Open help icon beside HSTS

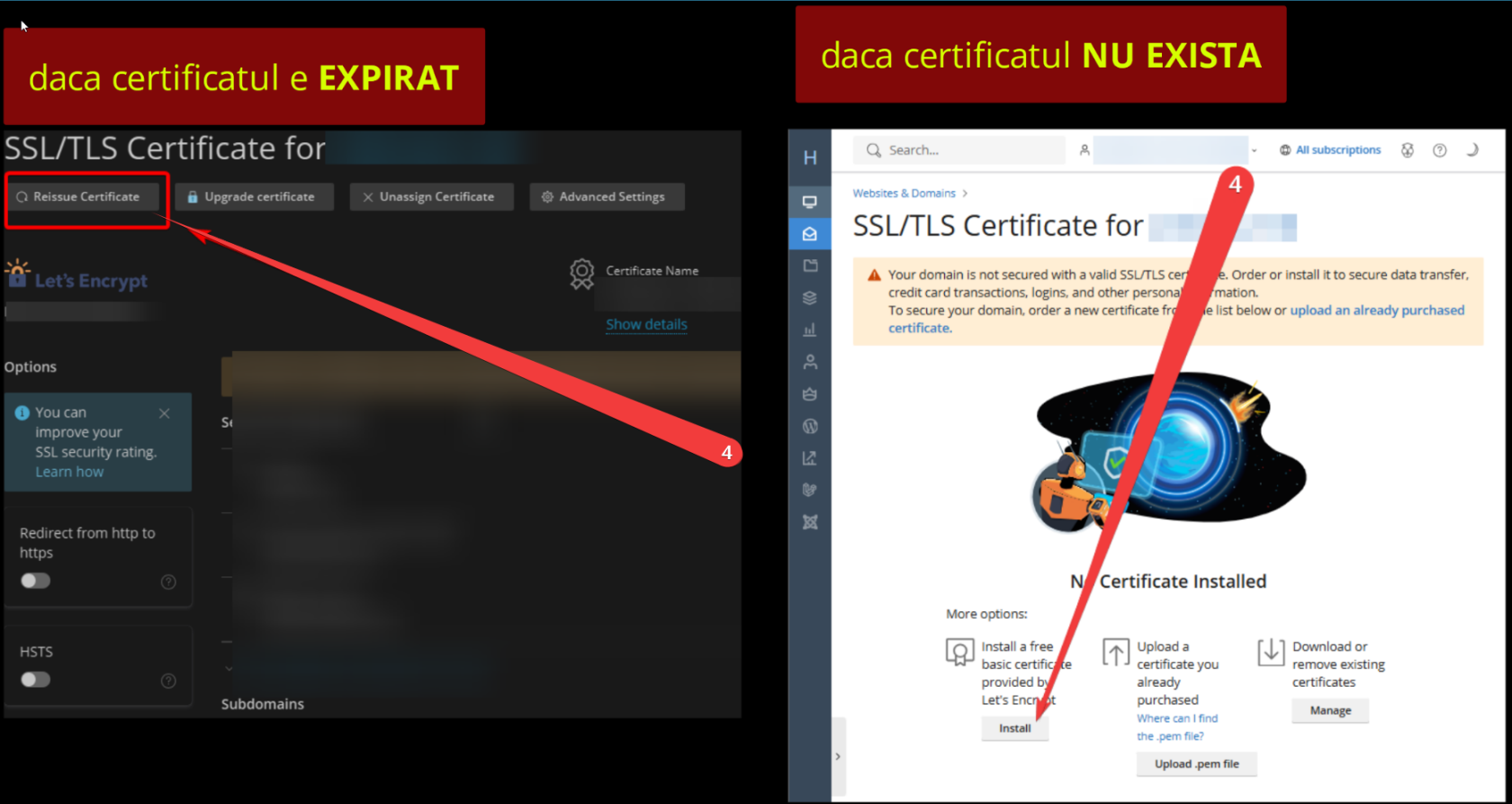click(168, 681)
